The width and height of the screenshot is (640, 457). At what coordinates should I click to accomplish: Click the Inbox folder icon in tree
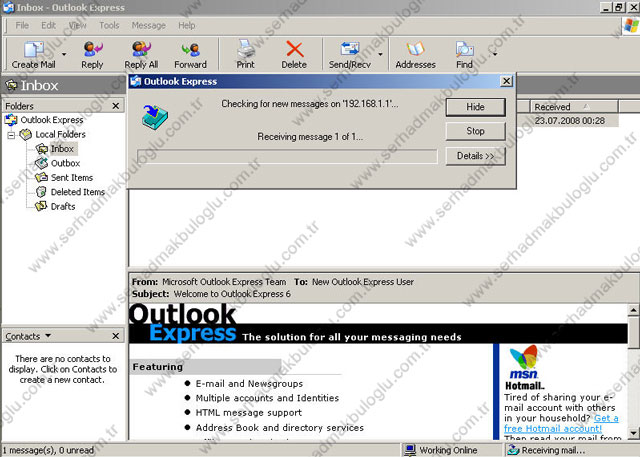42,149
